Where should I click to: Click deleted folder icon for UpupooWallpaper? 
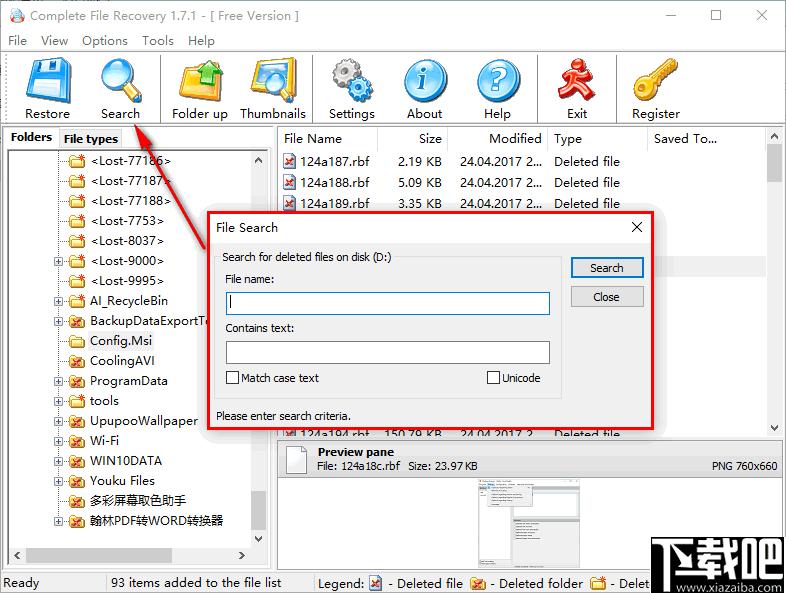[77, 421]
